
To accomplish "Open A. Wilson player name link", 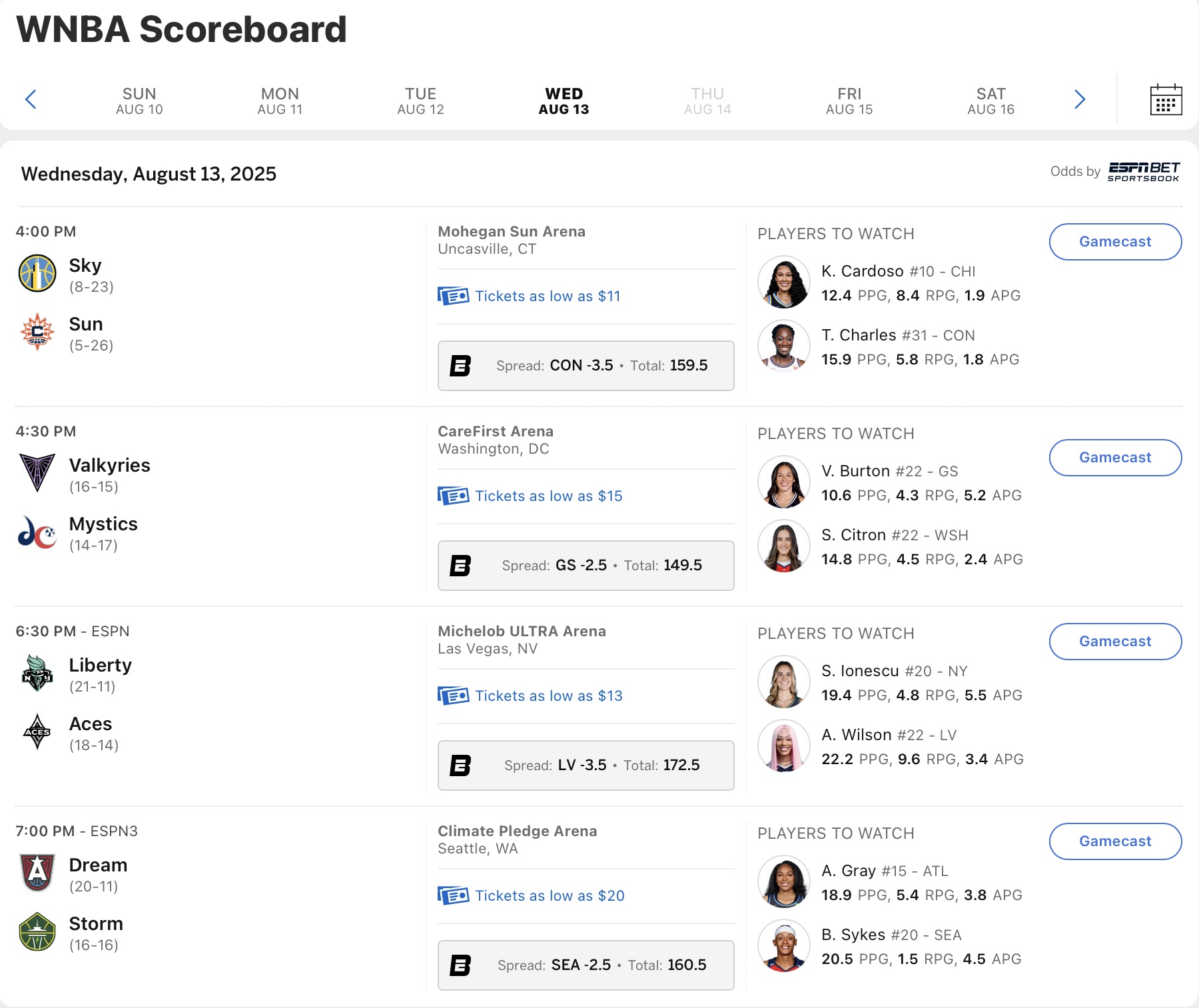I will pos(857,735).
